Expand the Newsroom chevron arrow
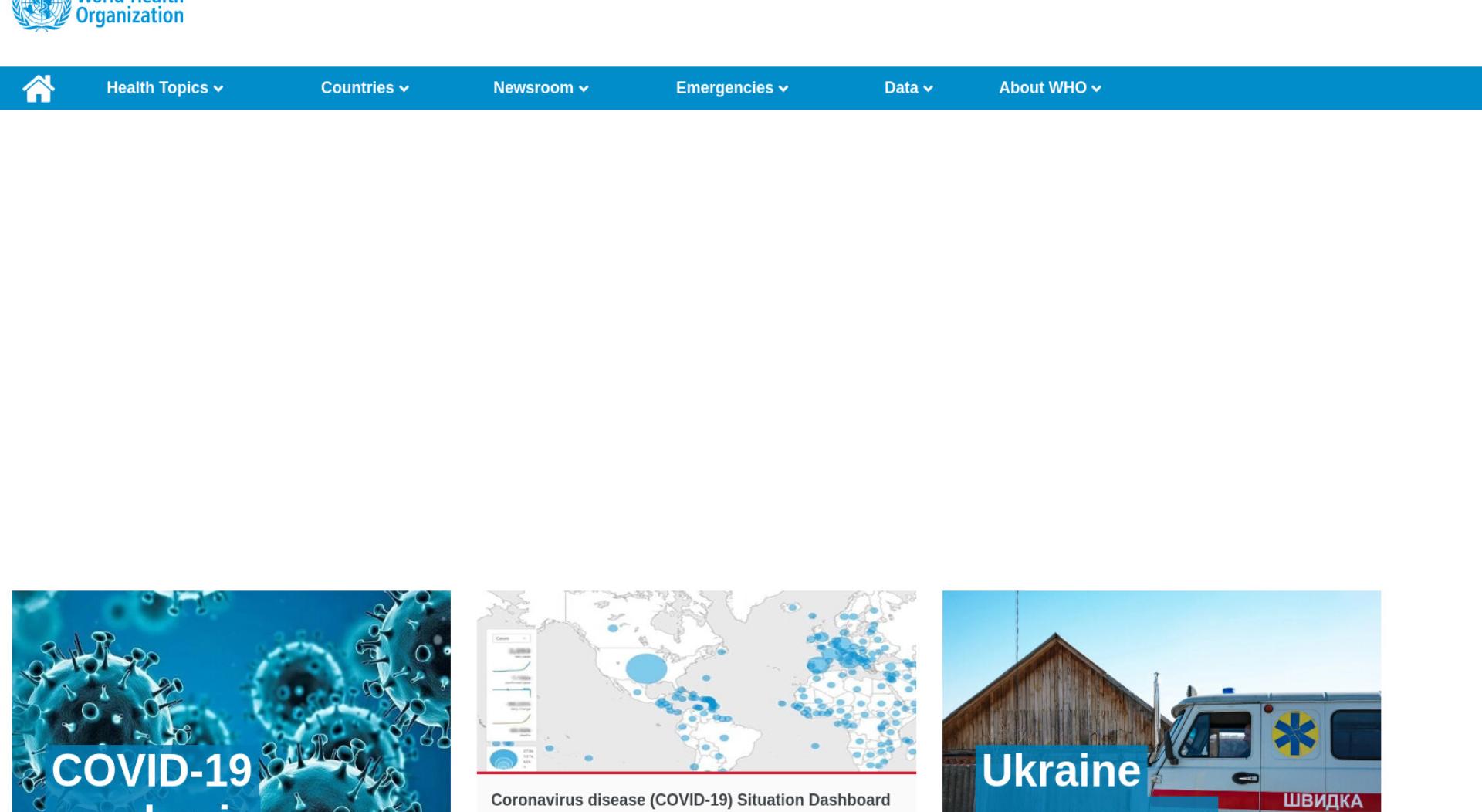 pyautogui.click(x=584, y=89)
